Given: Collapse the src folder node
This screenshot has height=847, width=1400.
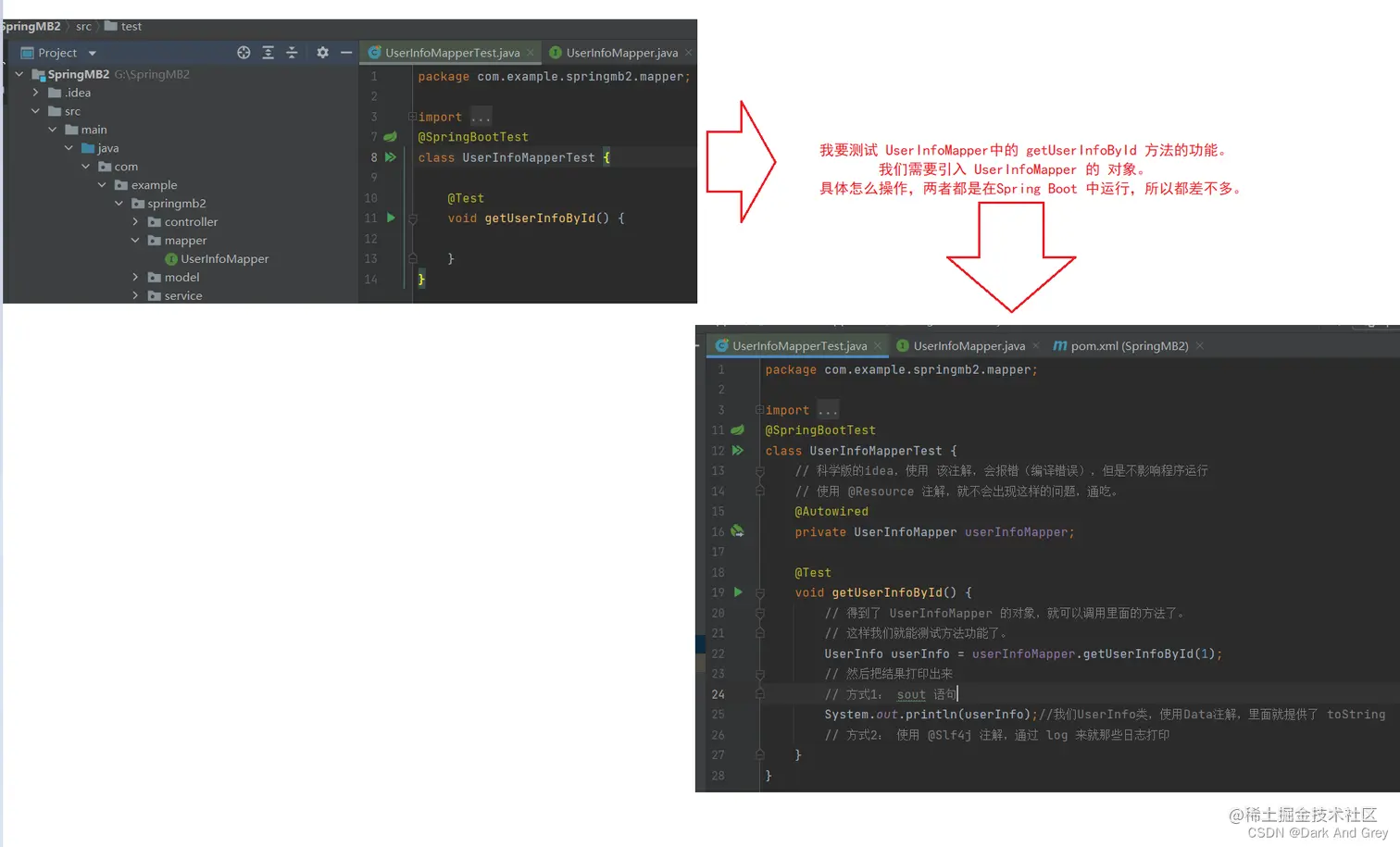Looking at the screenshot, I should pyautogui.click(x=35, y=111).
